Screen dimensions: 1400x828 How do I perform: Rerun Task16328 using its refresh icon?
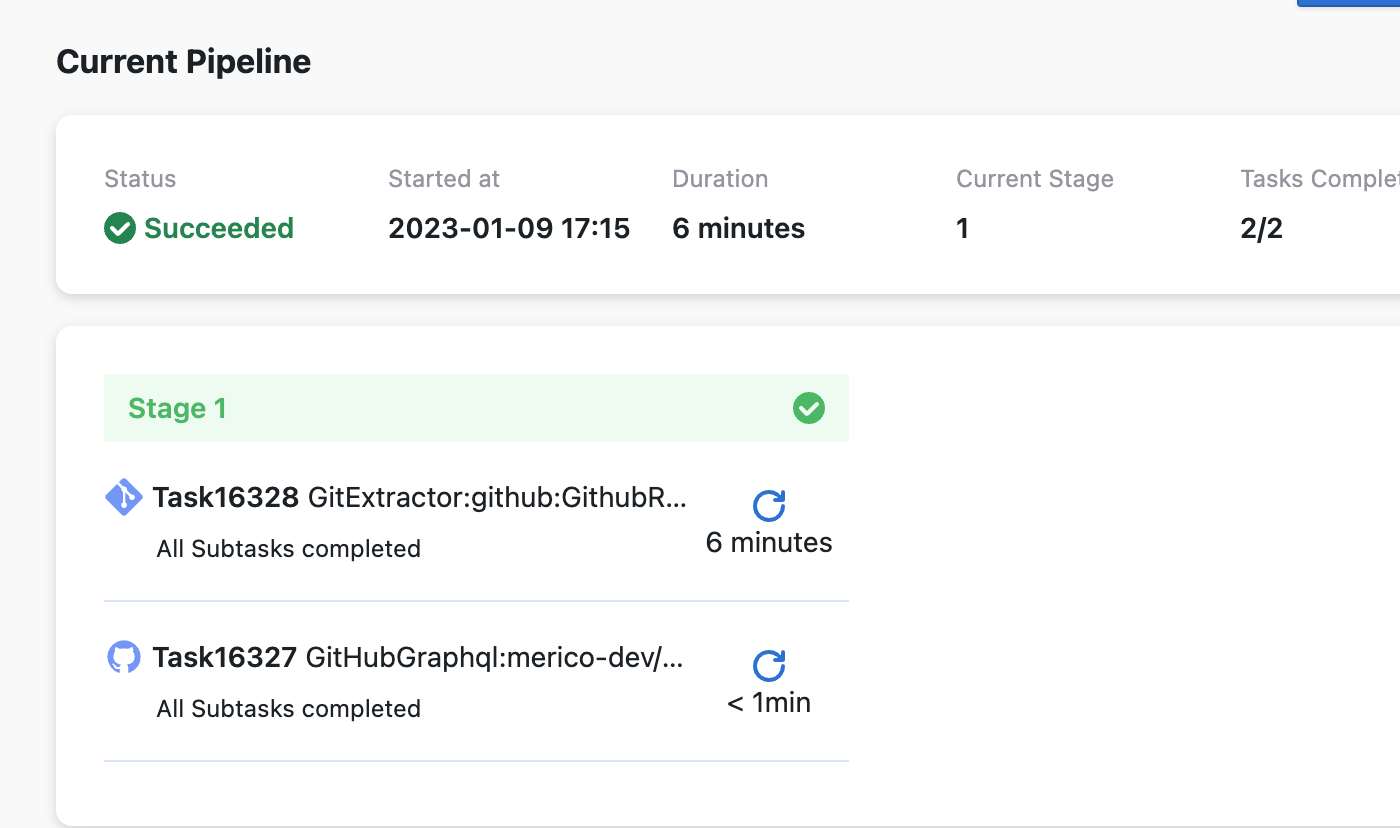click(768, 506)
